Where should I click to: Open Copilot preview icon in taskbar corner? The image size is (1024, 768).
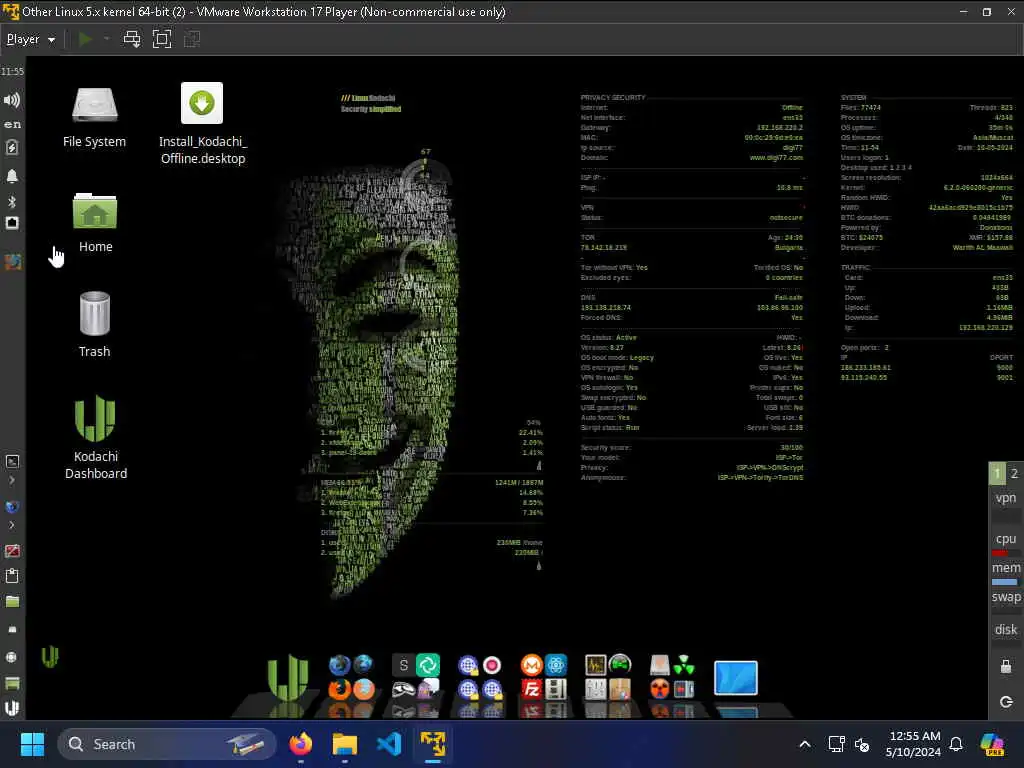click(x=991, y=744)
